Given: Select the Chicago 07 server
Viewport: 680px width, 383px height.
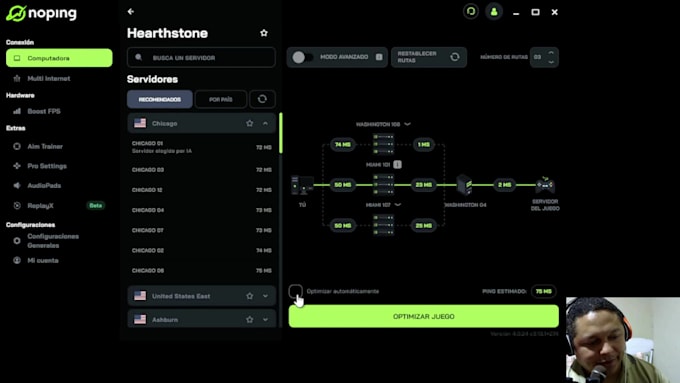Looking at the screenshot, I should (x=202, y=230).
